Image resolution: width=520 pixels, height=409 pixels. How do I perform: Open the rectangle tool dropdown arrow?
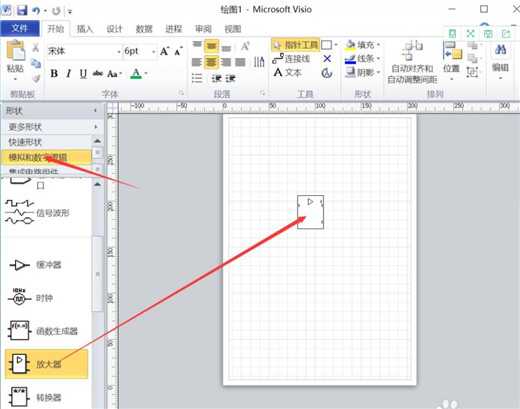coord(336,45)
